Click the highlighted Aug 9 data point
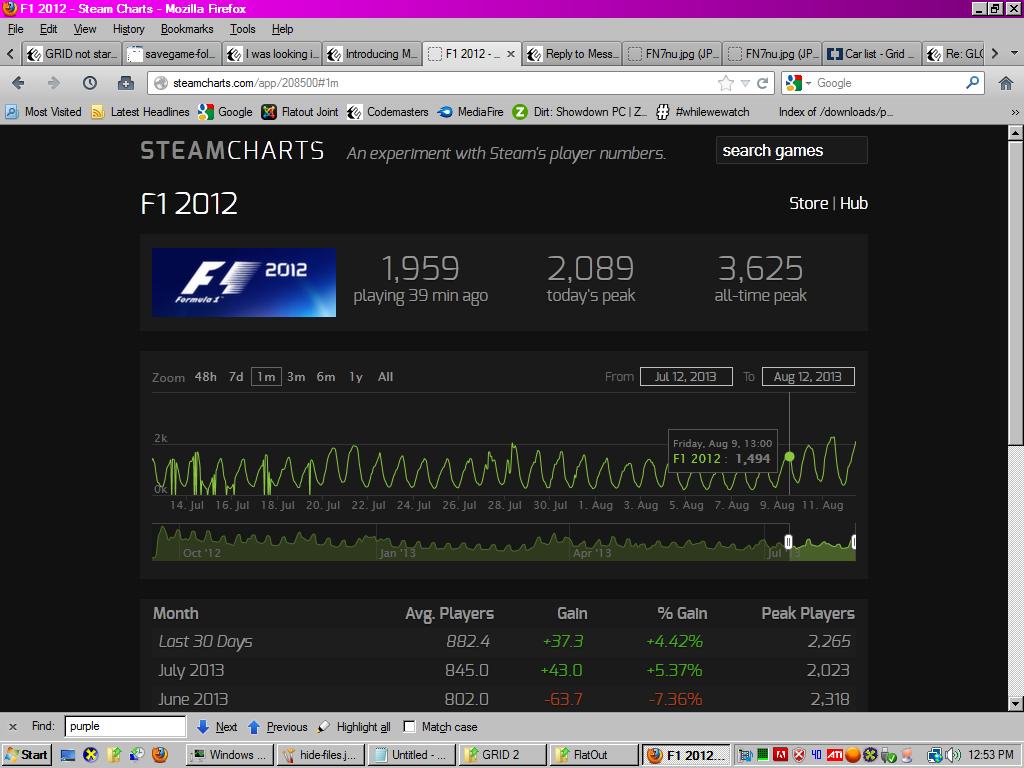Viewport: 1024px width, 768px height. point(789,456)
